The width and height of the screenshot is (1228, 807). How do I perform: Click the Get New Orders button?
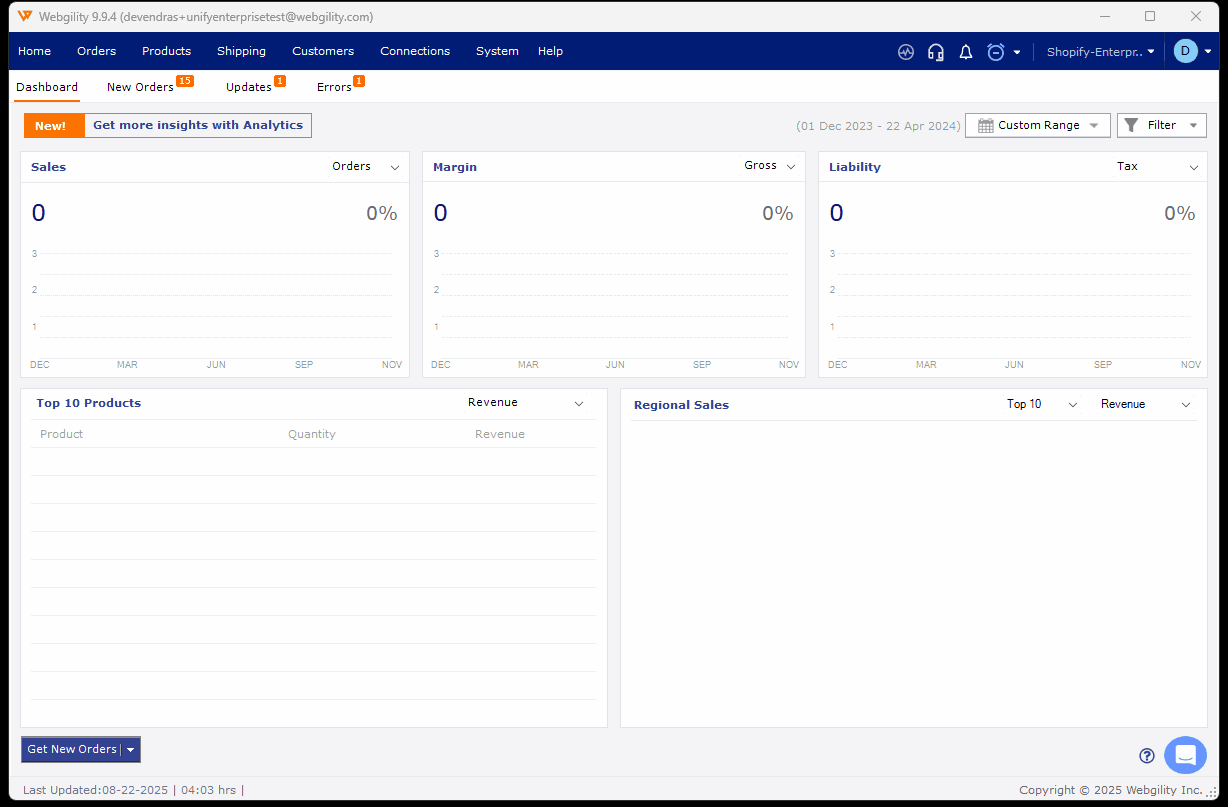click(71, 750)
